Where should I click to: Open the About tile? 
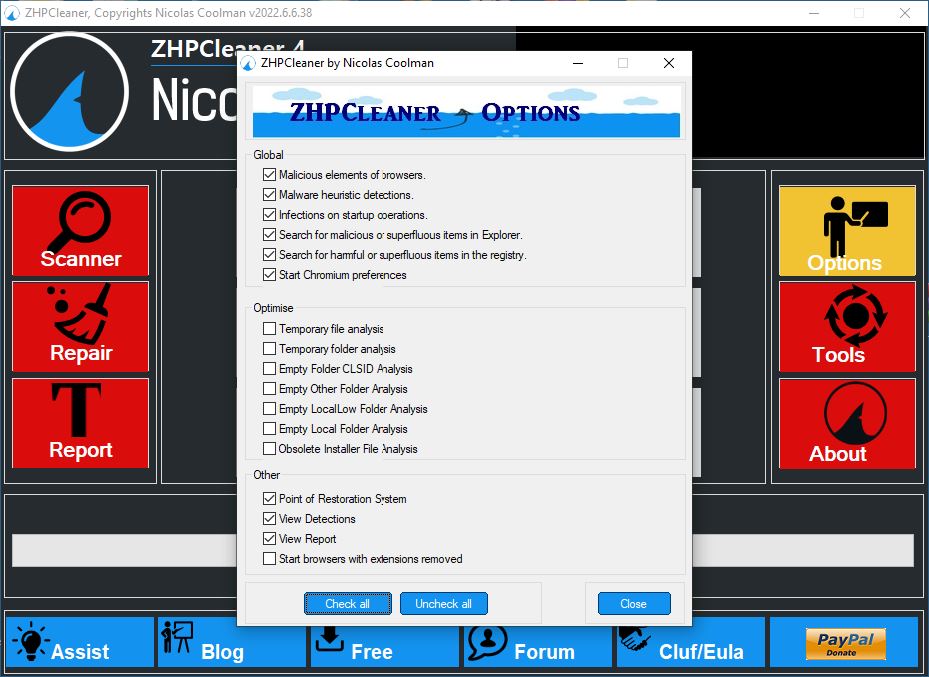[847, 423]
